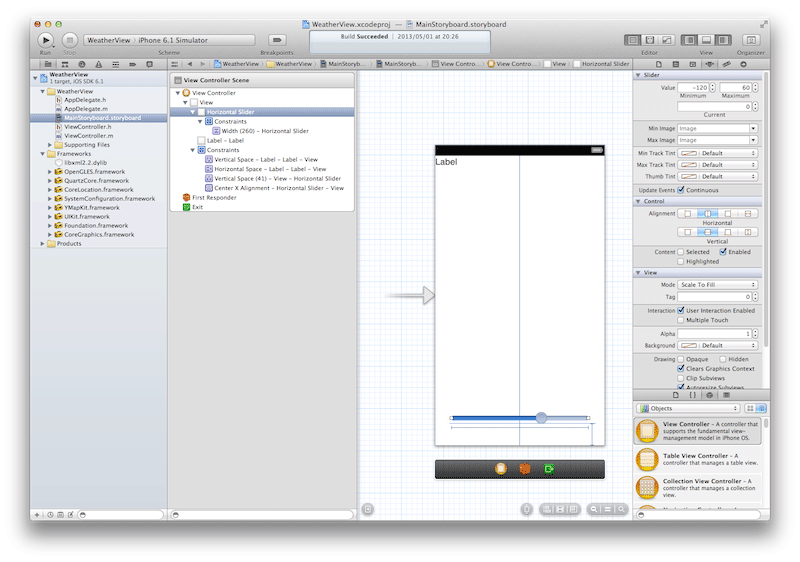Go back in jump bar history

click(x=190, y=64)
